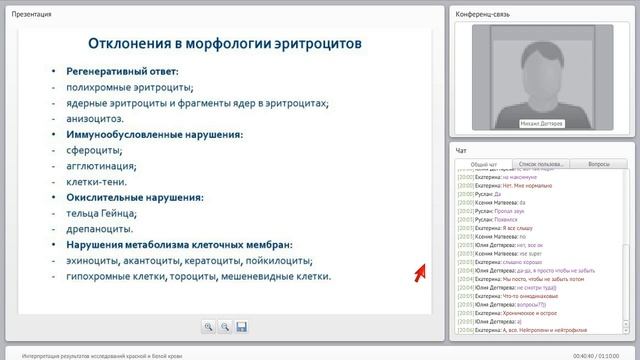The image size is (640, 360).
Task: Click chat message Екатерина: Мы посто, чтобы не забыть
Action: (x=521, y=279)
